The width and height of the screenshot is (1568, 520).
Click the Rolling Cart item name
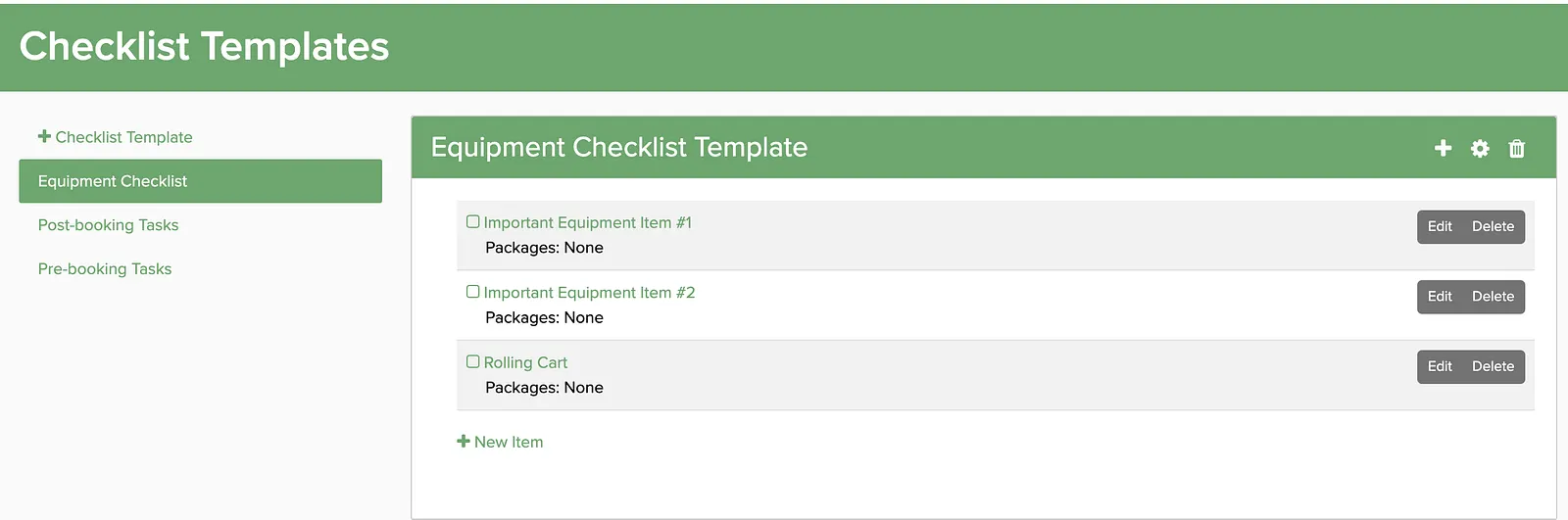click(525, 362)
